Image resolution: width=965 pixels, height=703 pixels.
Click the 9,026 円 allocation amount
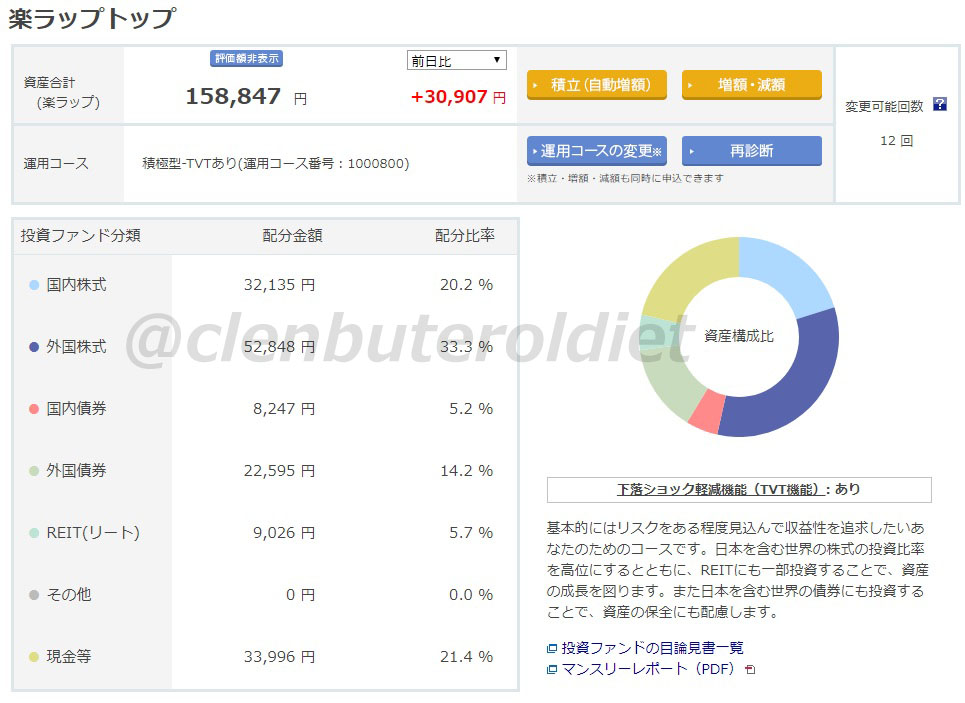(x=284, y=533)
